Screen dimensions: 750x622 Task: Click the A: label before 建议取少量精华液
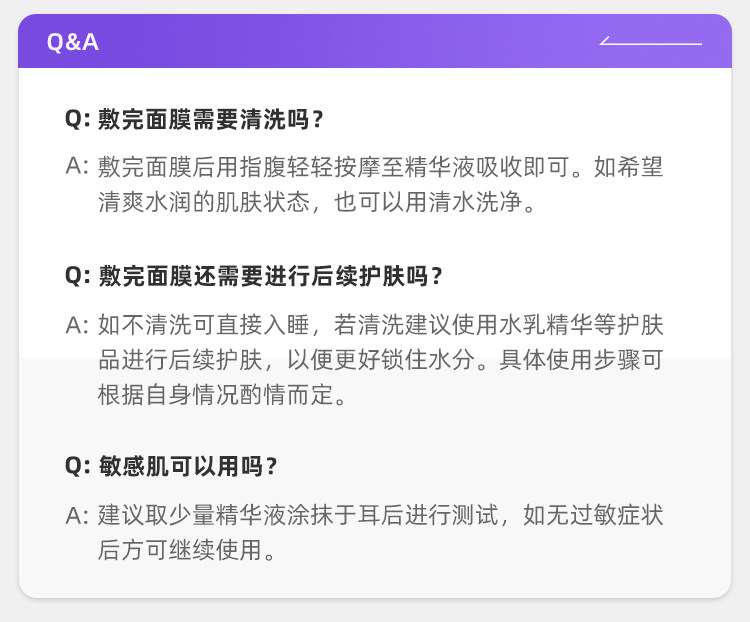78,515
